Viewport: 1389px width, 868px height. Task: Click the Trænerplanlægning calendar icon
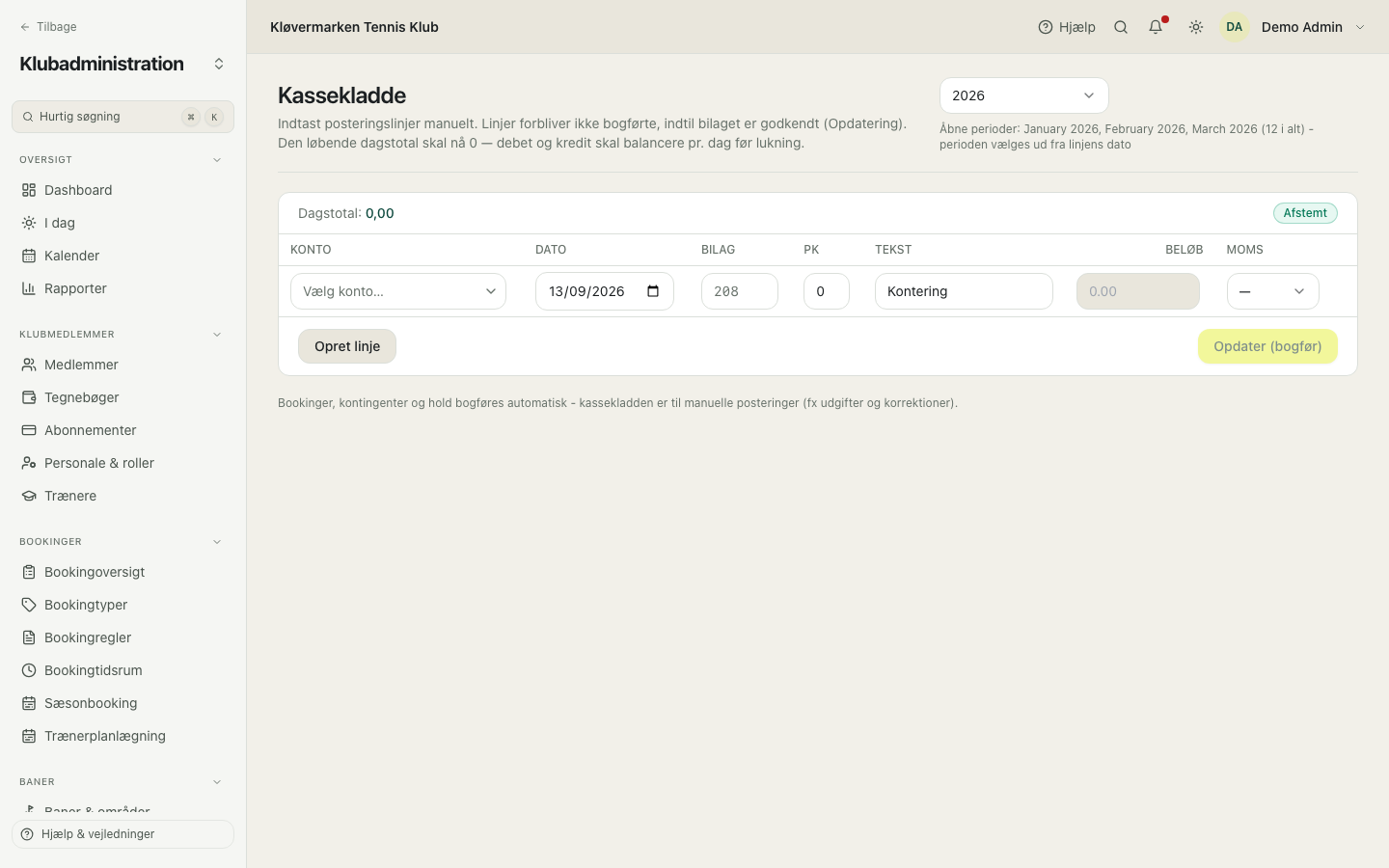[29, 736]
